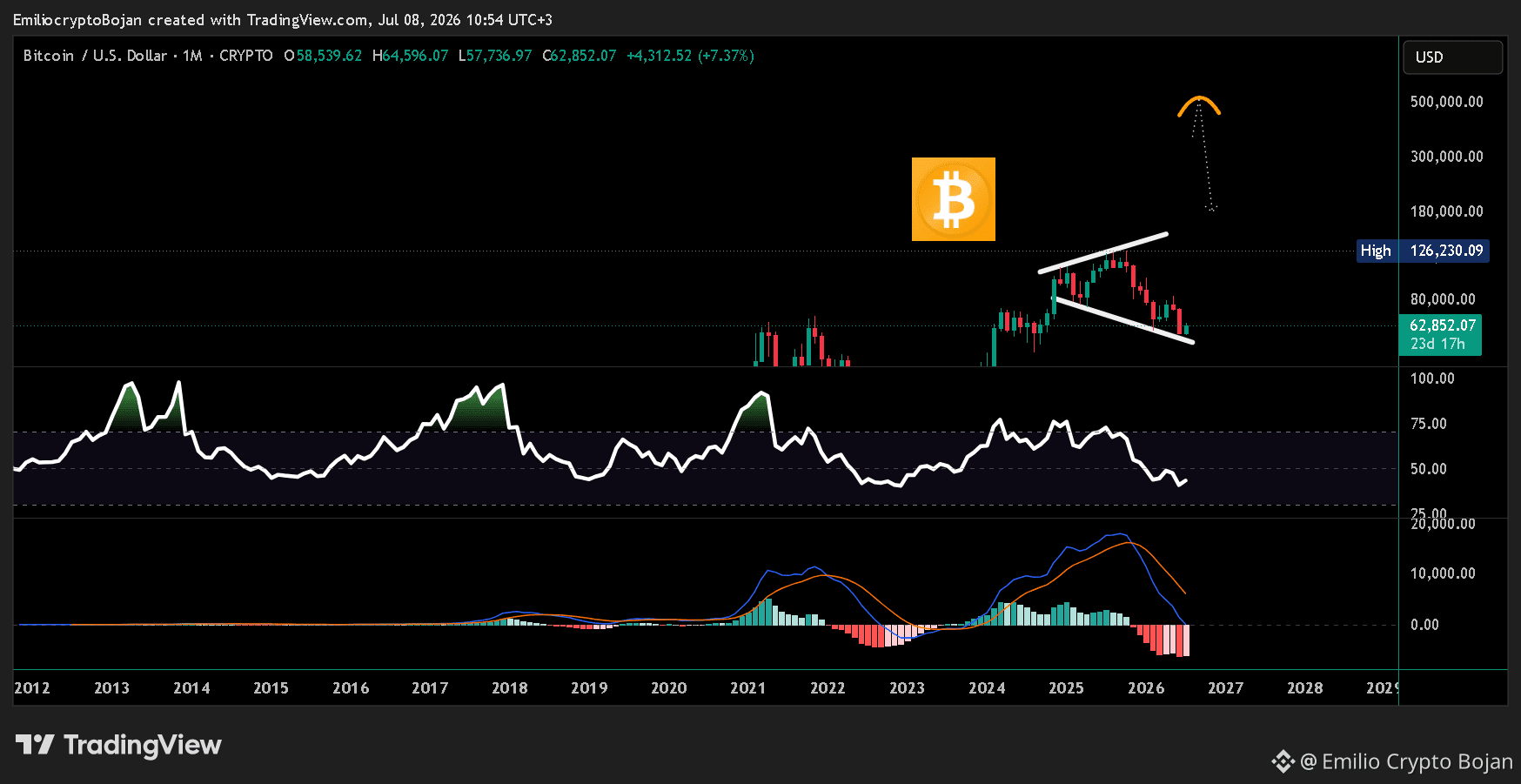The image size is (1521, 784).
Task: Click the 100.00 RSI axis label
Action: (1432, 379)
